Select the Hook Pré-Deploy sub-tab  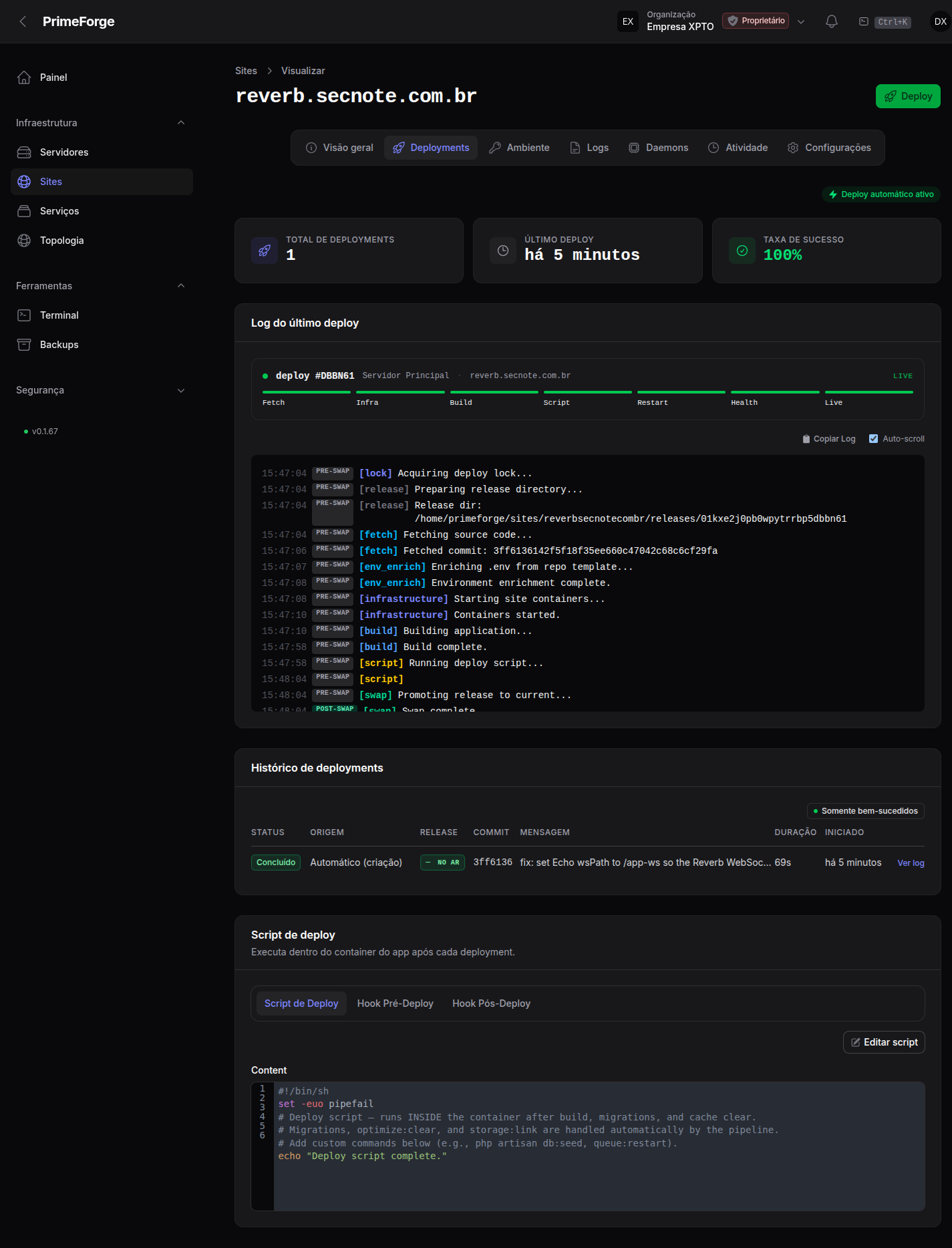(x=395, y=1003)
